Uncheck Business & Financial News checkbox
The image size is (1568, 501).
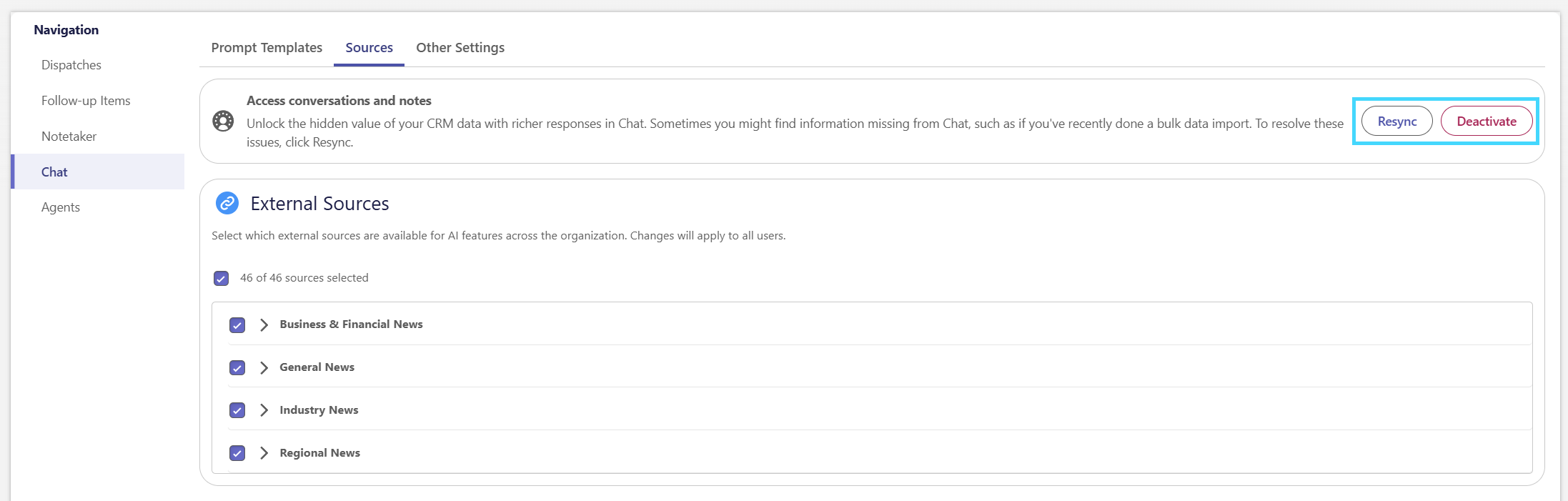[237, 325]
